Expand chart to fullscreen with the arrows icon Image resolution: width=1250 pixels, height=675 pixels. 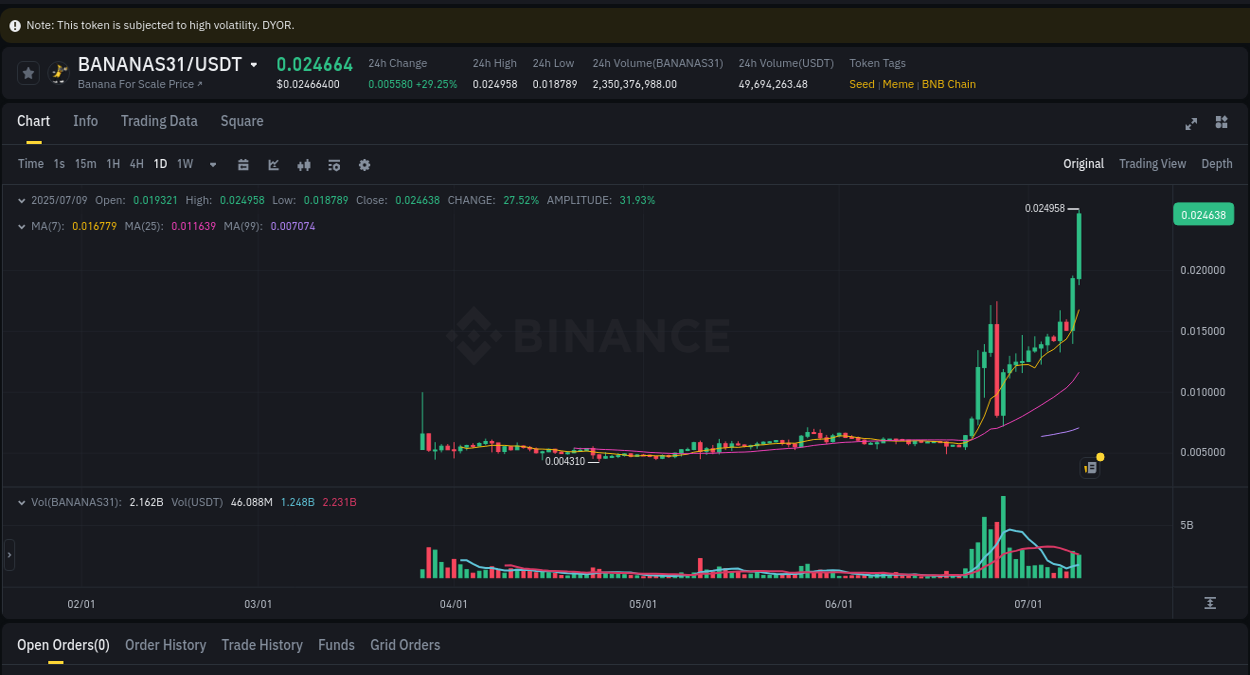click(1190, 122)
